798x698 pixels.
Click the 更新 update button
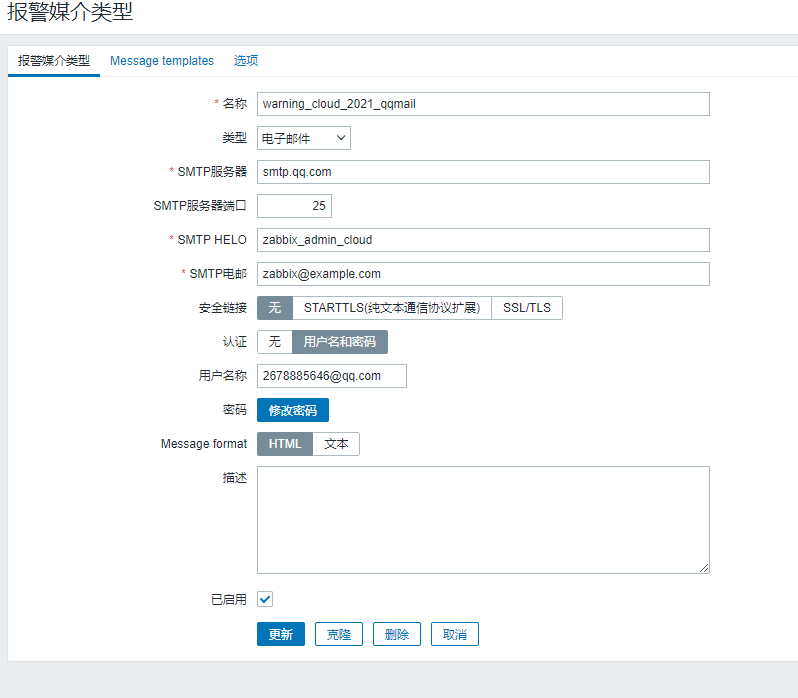point(281,634)
